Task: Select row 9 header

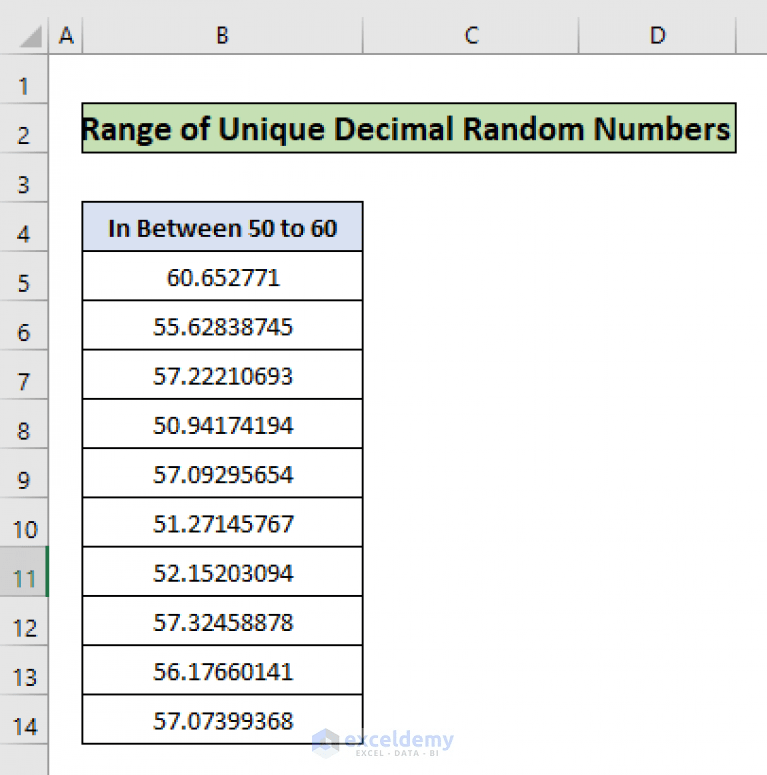Action: coord(24,473)
